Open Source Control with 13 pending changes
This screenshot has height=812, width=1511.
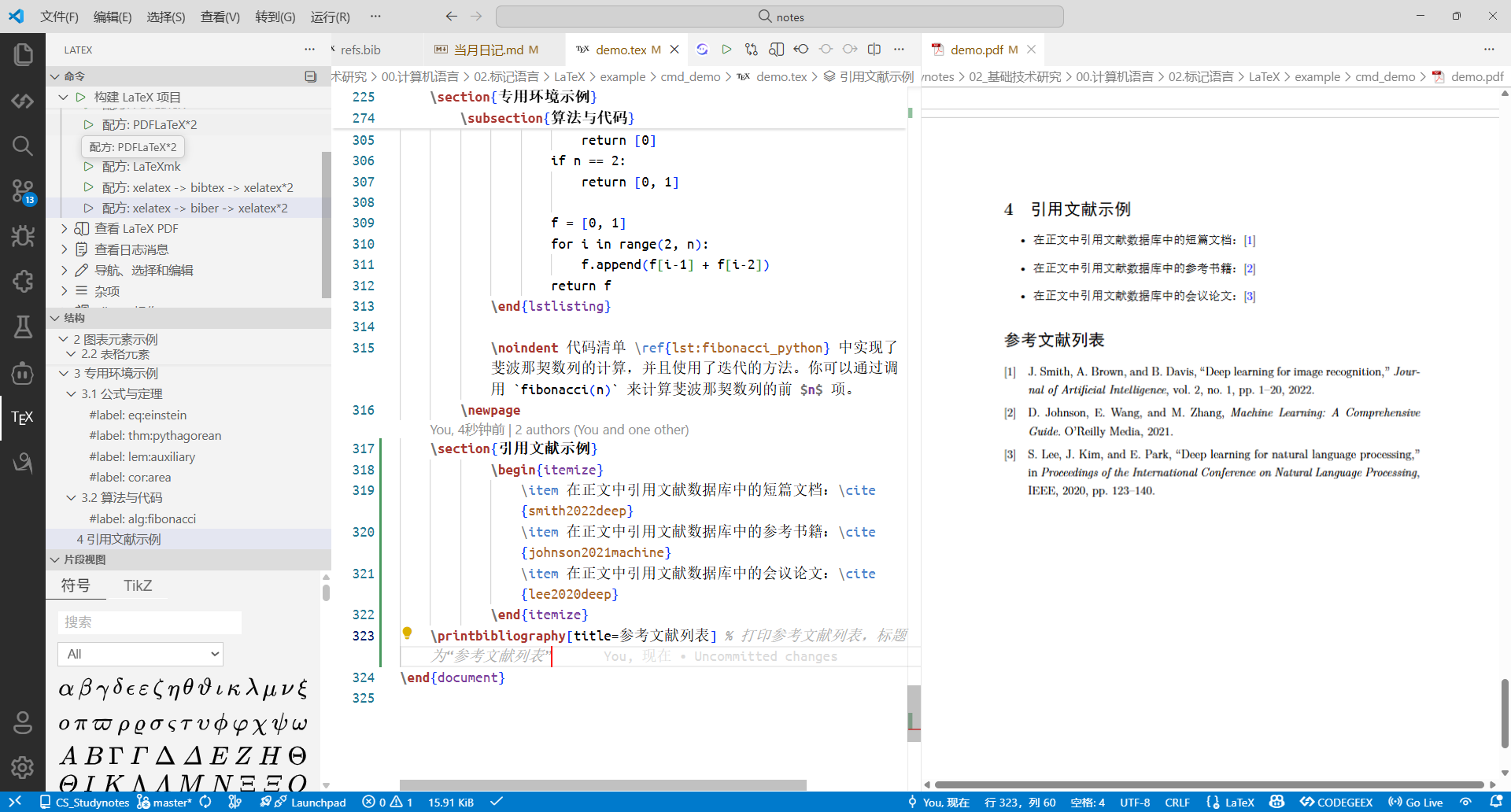23,190
